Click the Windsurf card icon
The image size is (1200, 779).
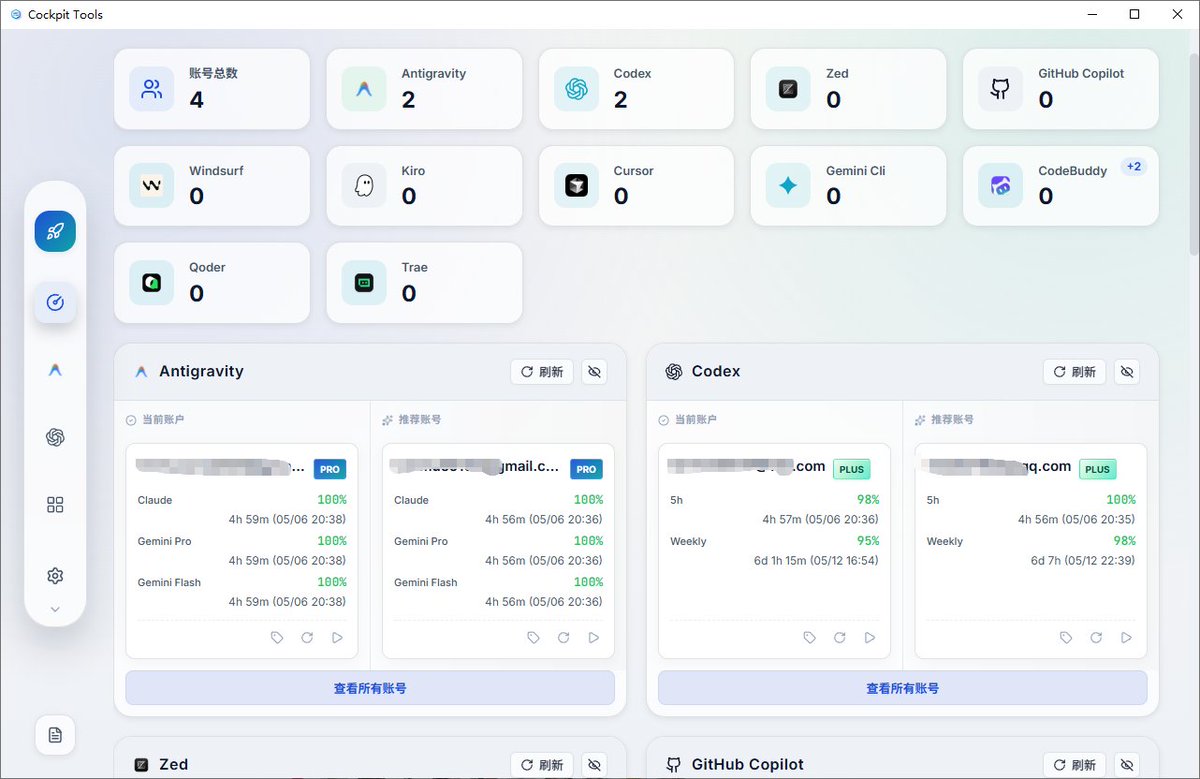coord(152,186)
